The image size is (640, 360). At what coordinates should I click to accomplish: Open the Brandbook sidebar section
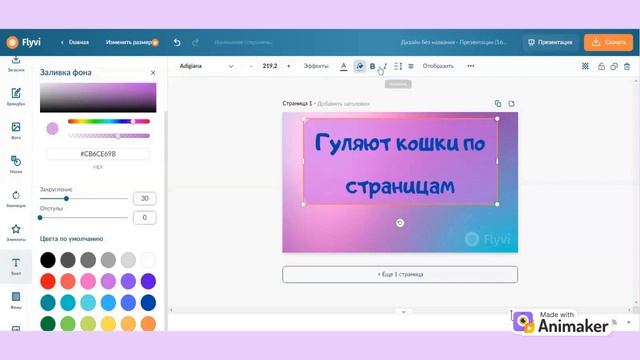click(x=16, y=97)
